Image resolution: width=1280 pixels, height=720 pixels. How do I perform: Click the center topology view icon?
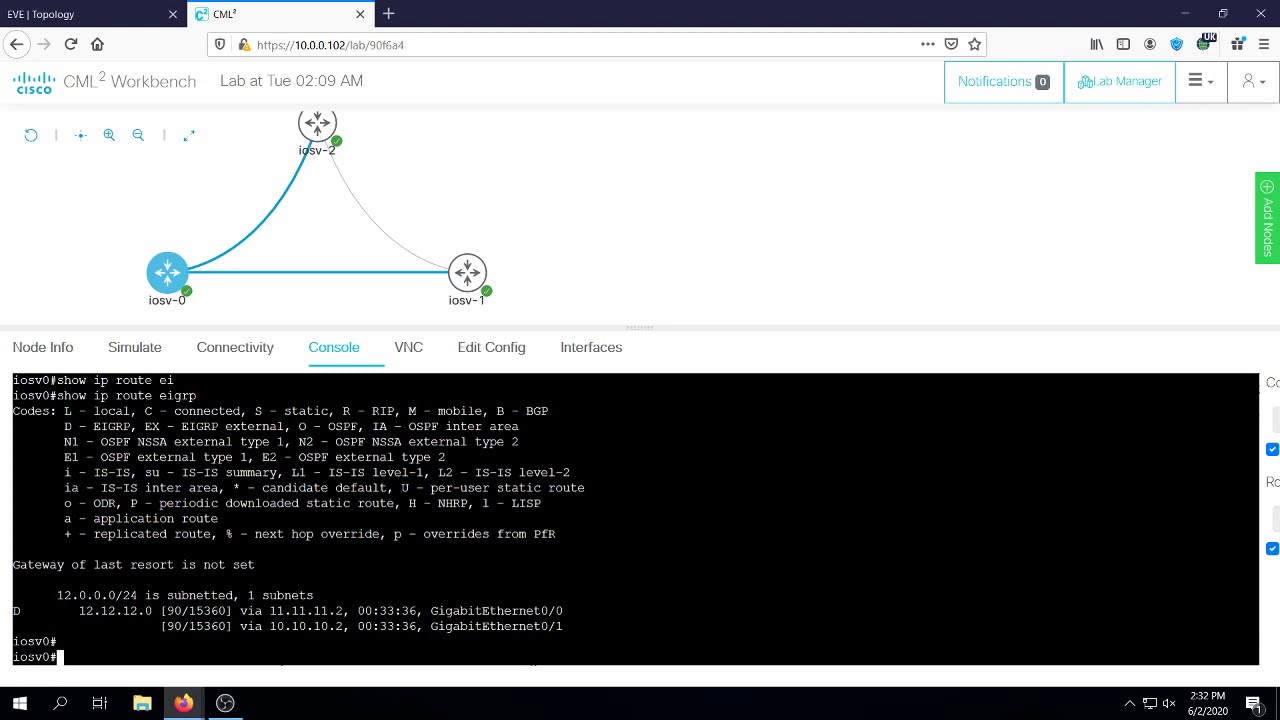pyautogui.click(x=81, y=135)
